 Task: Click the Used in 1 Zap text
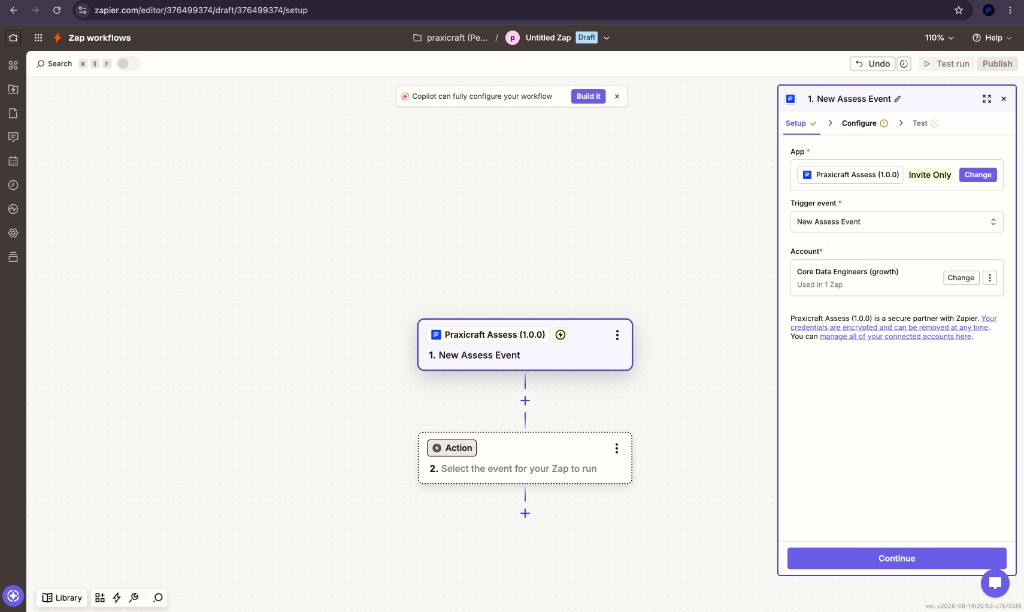(x=820, y=285)
